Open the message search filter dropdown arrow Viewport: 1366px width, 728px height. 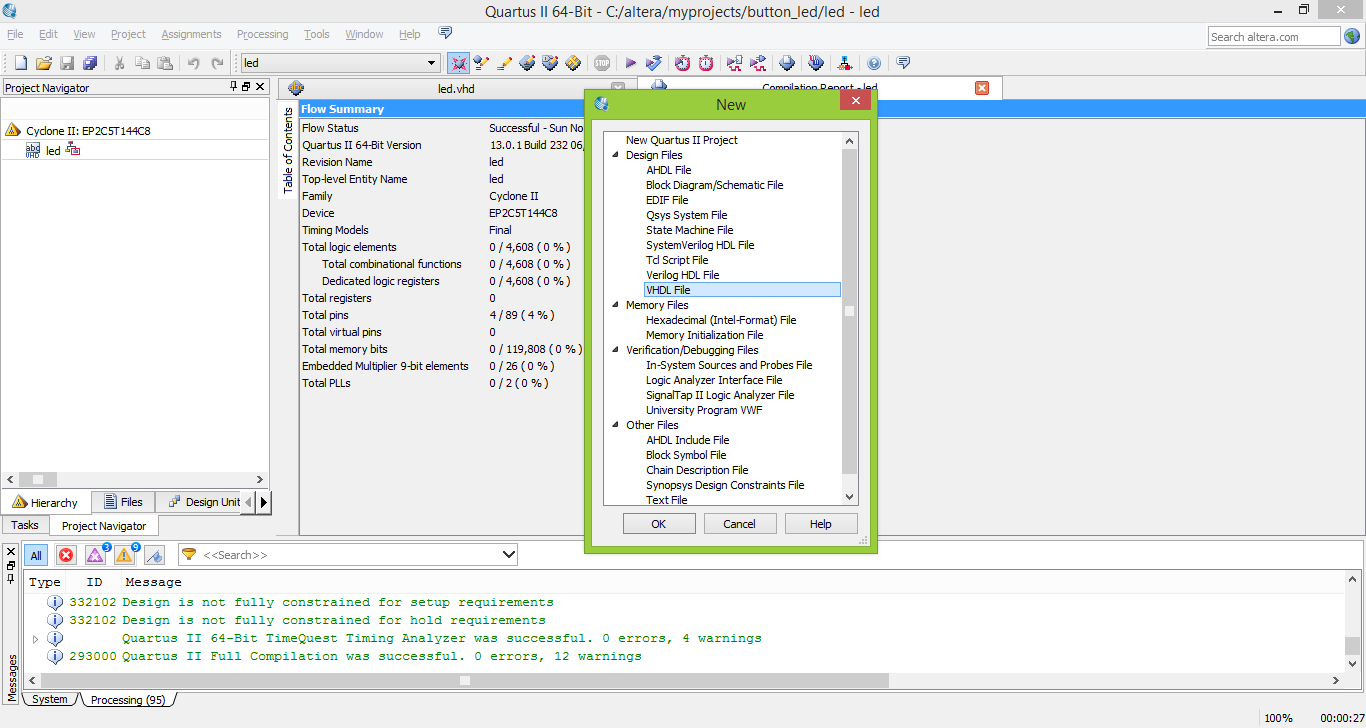click(508, 554)
